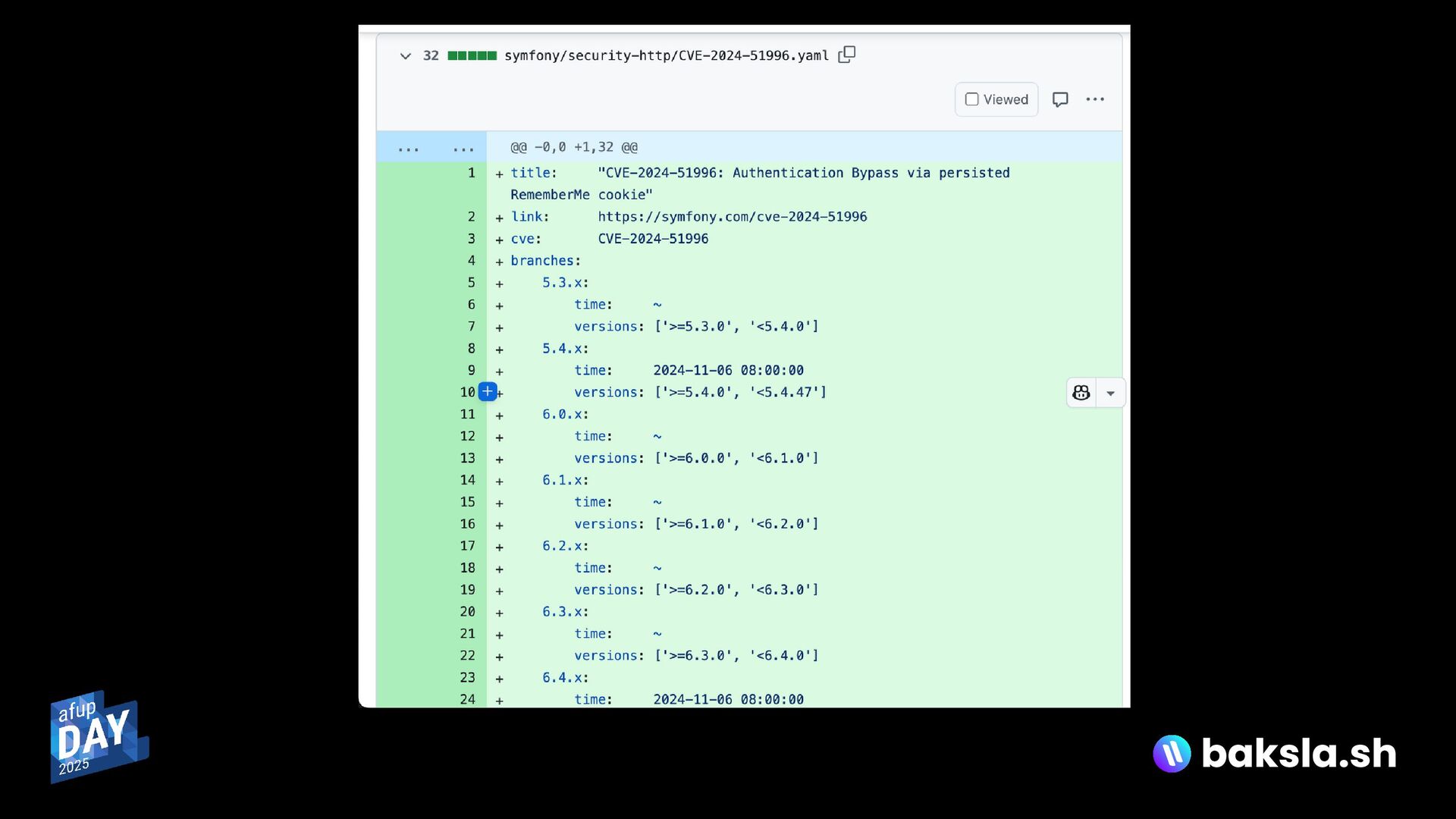The image size is (1456, 819).
Task: Add a comment on line 10 with blue plus
Action: 488,392
